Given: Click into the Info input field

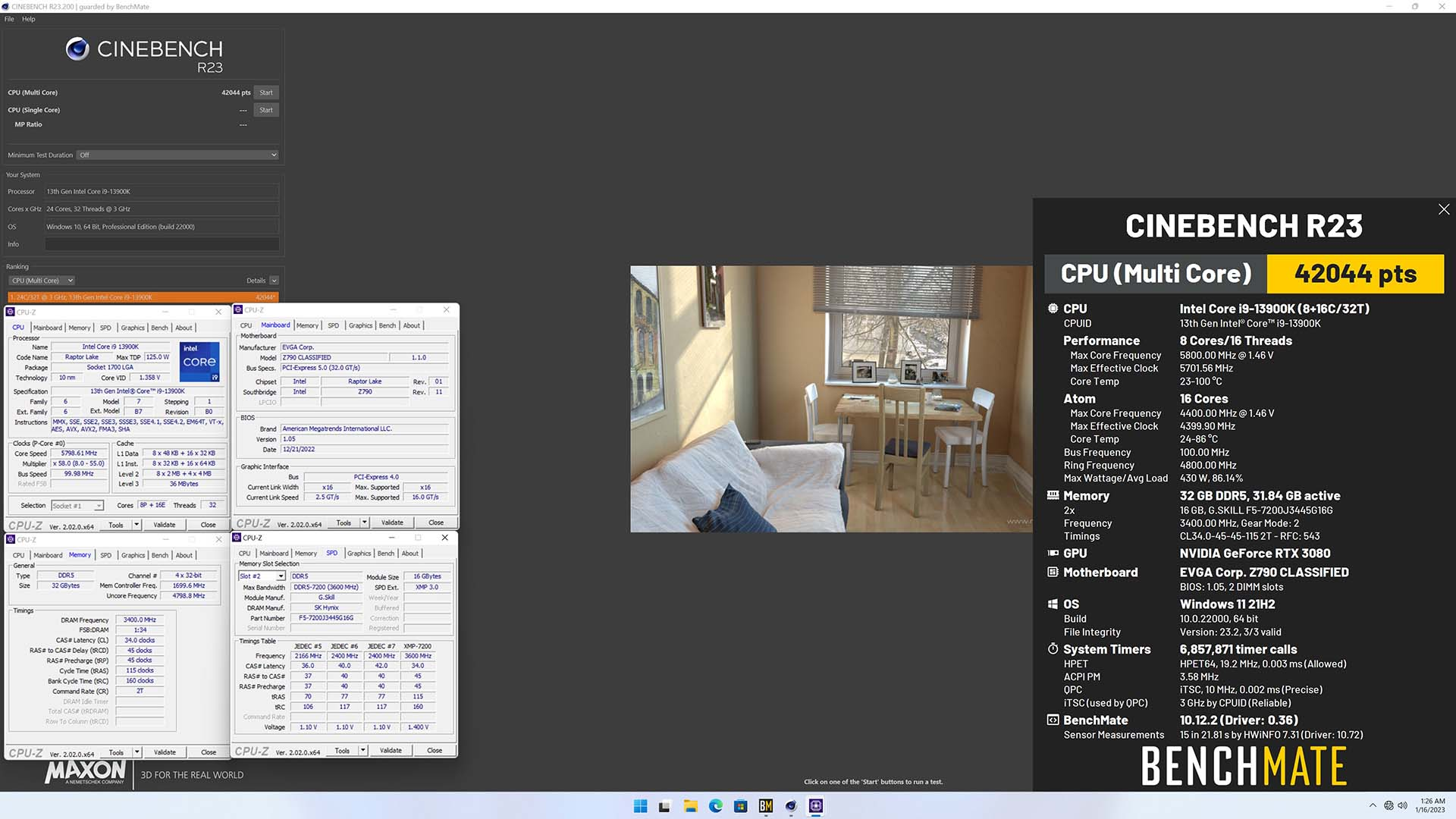Looking at the screenshot, I should click(162, 244).
